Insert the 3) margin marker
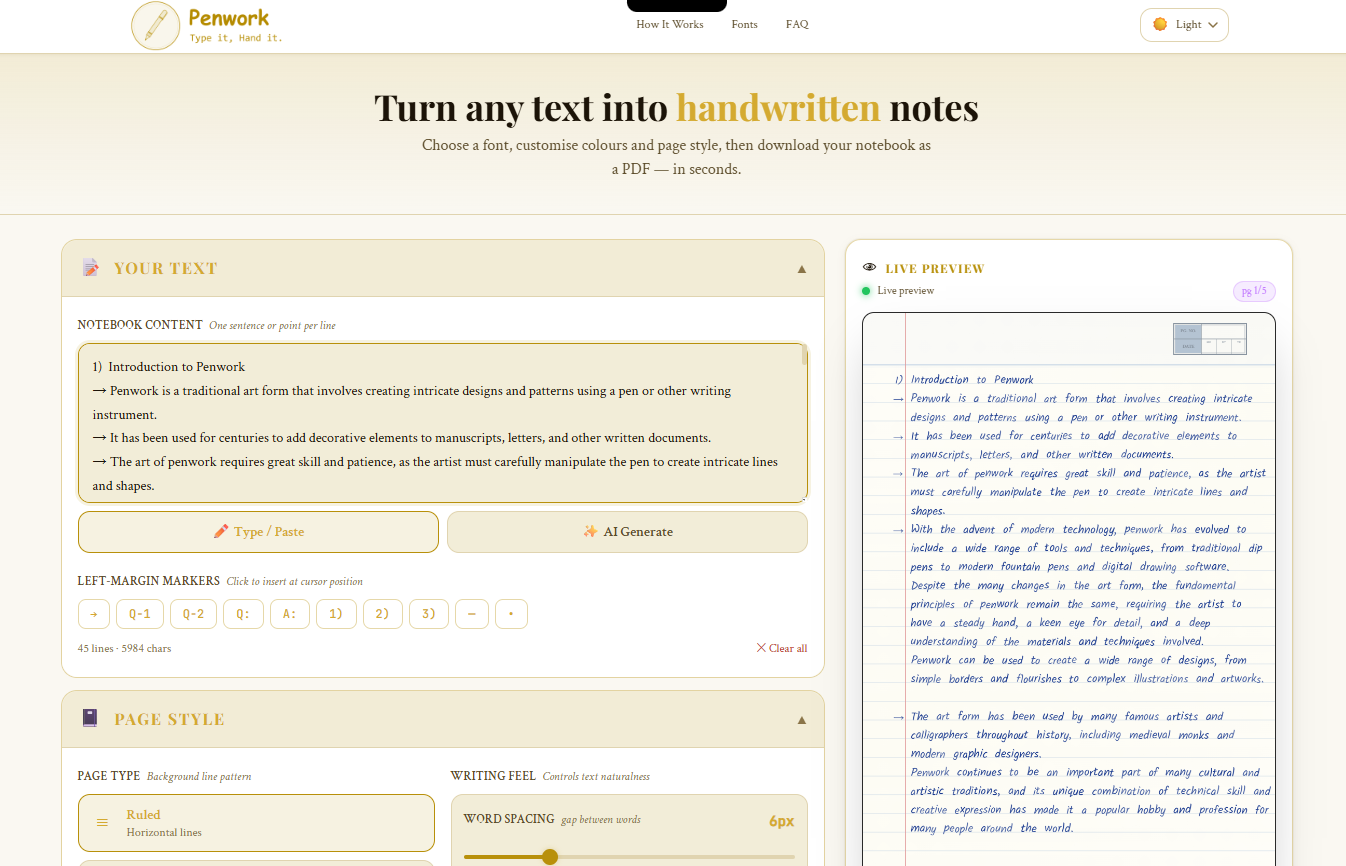1346x866 pixels. click(x=429, y=614)
